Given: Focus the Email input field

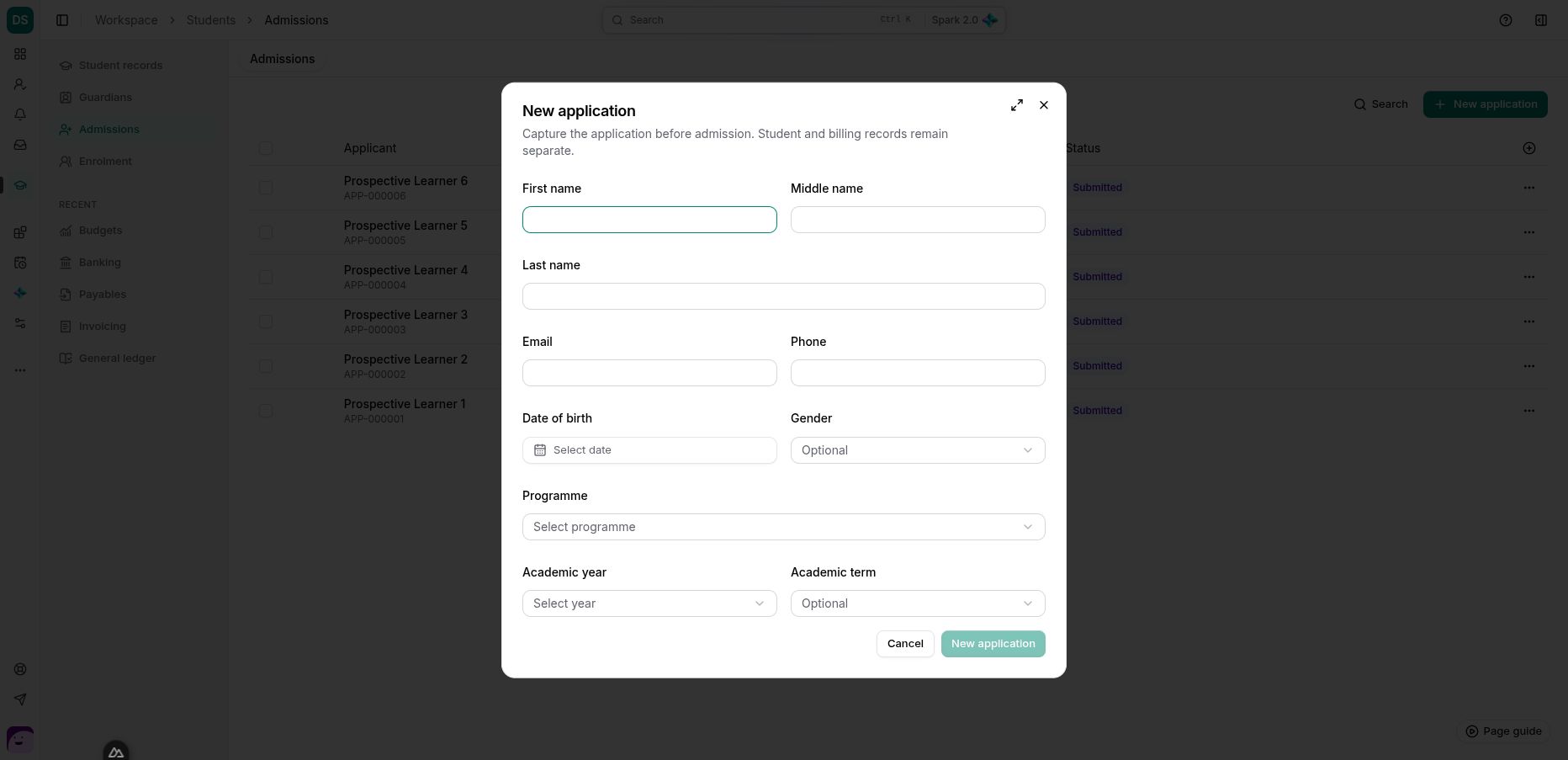Looking at the screenshot, I should point(649,373).
